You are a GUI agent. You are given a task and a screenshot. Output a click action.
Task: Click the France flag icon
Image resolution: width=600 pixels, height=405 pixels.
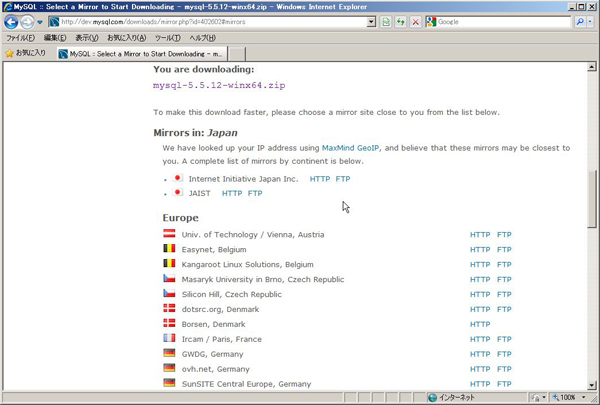click(x=169, y=338)
